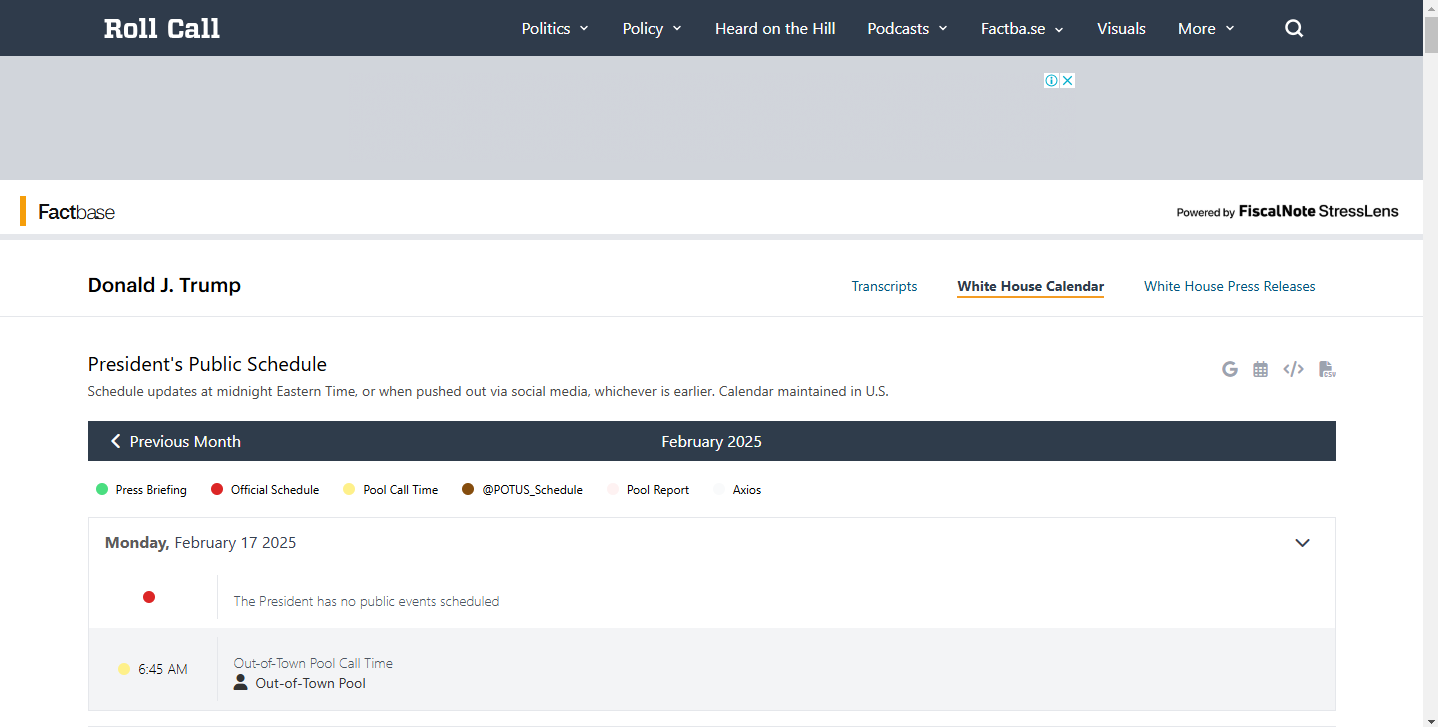Toggle the @POTUS_Schedule legend filter
The width and height of the screenshot is (1438, 727).
point(522,490)
